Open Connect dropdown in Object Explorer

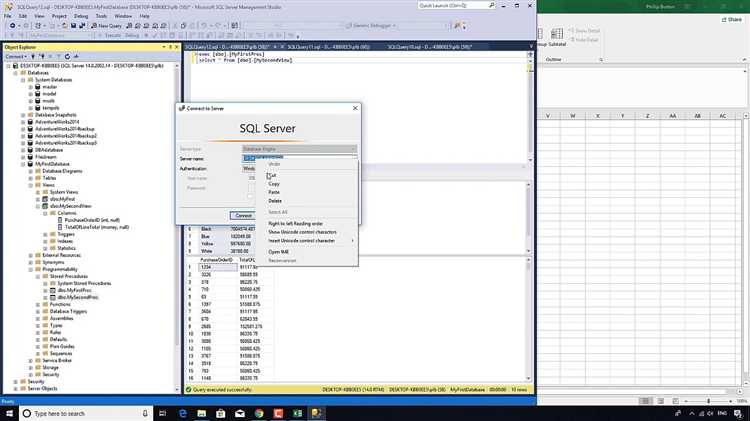15,56
